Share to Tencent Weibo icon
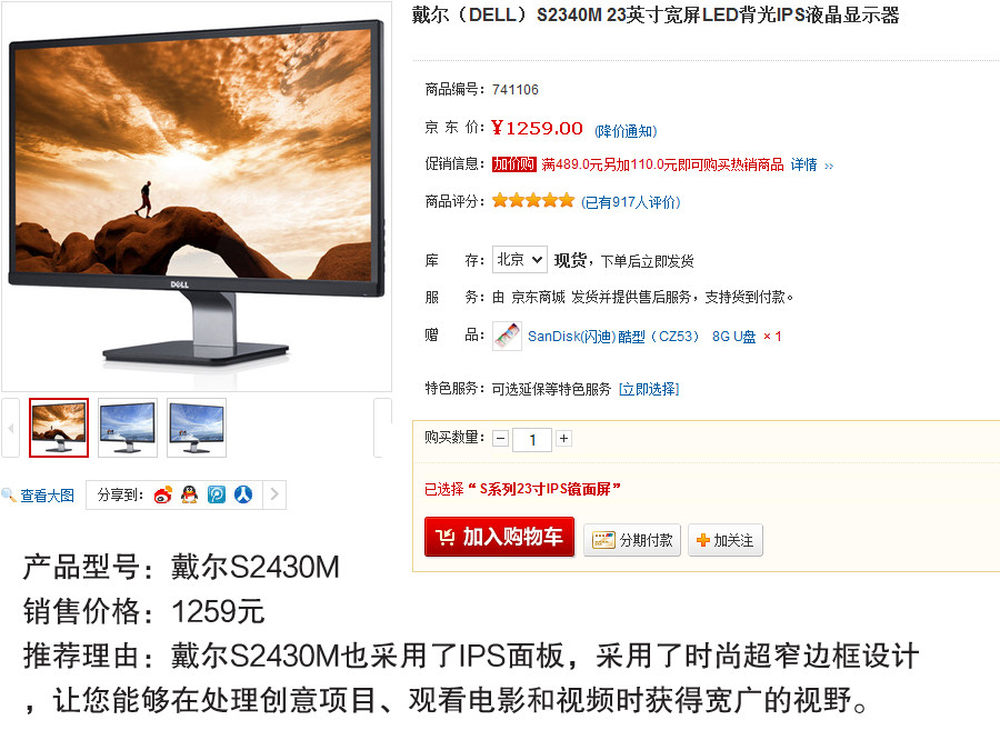The height and width of the screenshot is (750, 1000). tap(216, 495)
